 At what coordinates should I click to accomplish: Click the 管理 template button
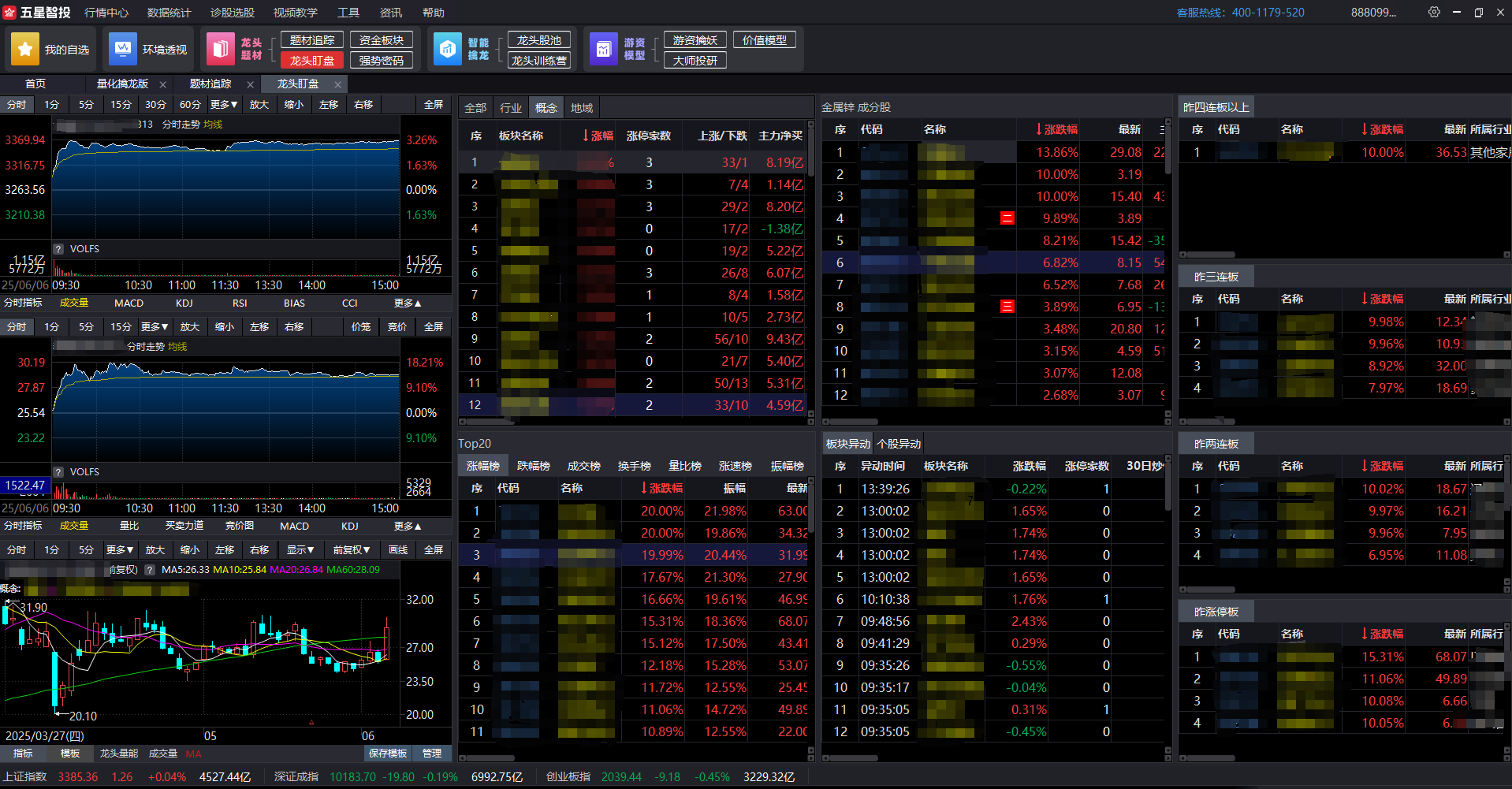[x=432, y=754]
